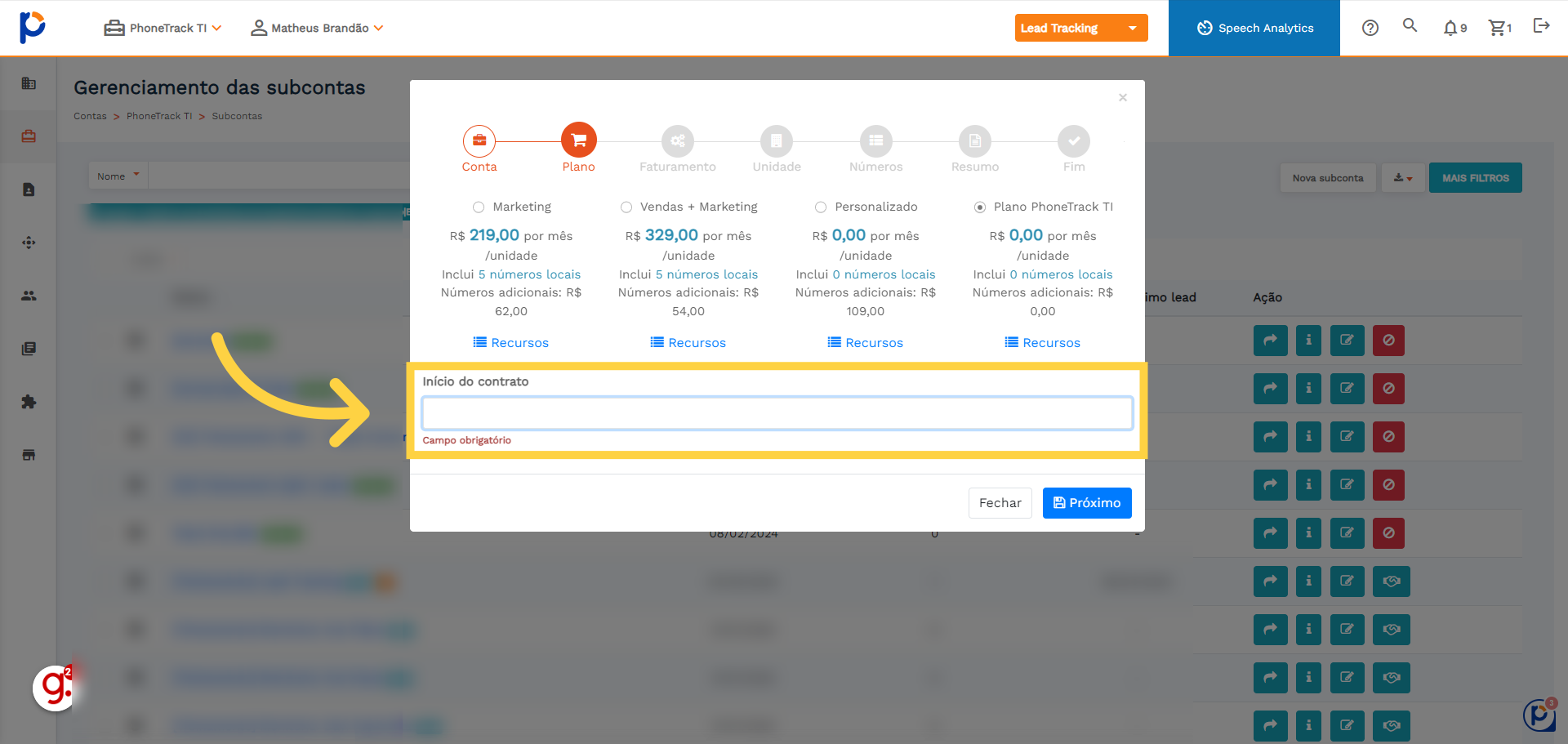The image size is (1568, 744).
Task: Click the MAIS FILTROS button
Action: click(1476, 178)
